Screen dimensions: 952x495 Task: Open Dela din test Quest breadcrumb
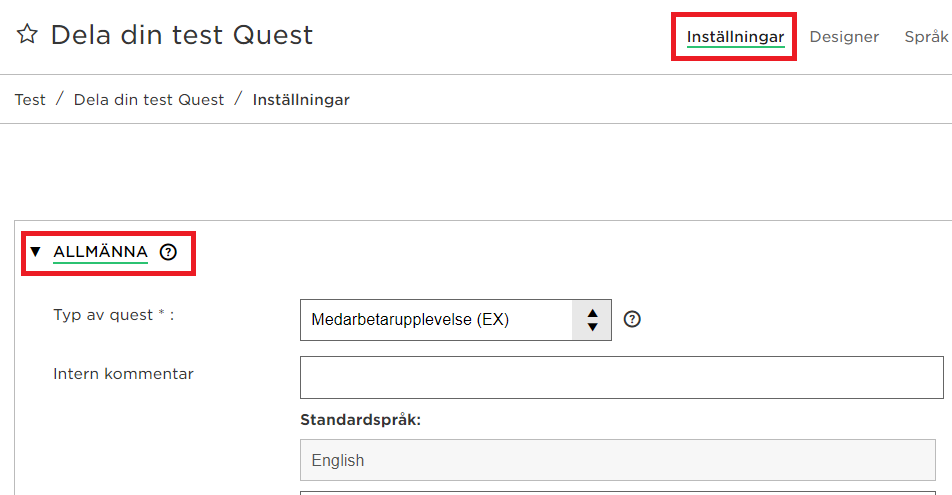[x=149, y=100]
